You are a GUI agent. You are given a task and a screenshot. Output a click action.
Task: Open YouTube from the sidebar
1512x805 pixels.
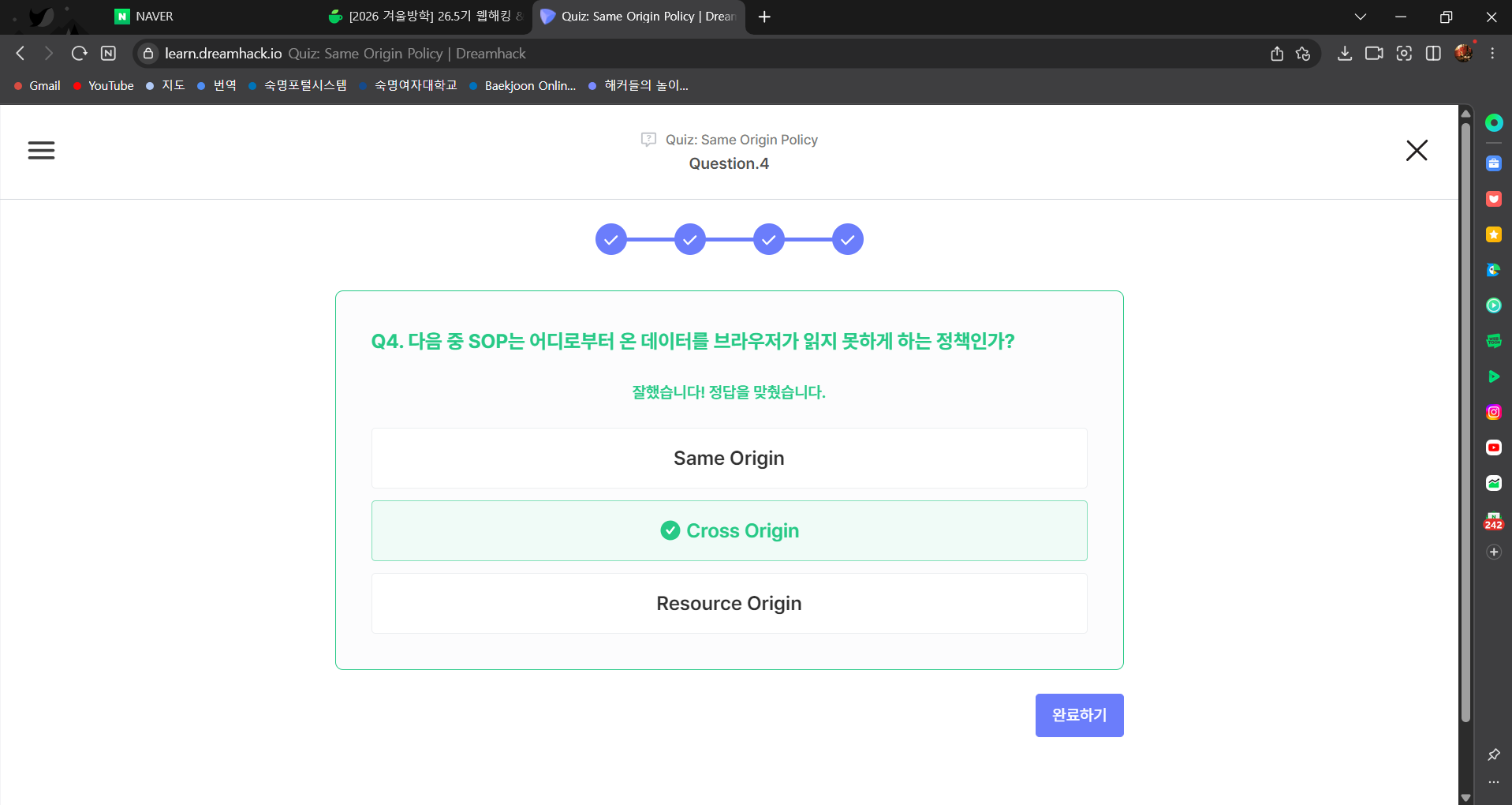tap(1493, 447)
